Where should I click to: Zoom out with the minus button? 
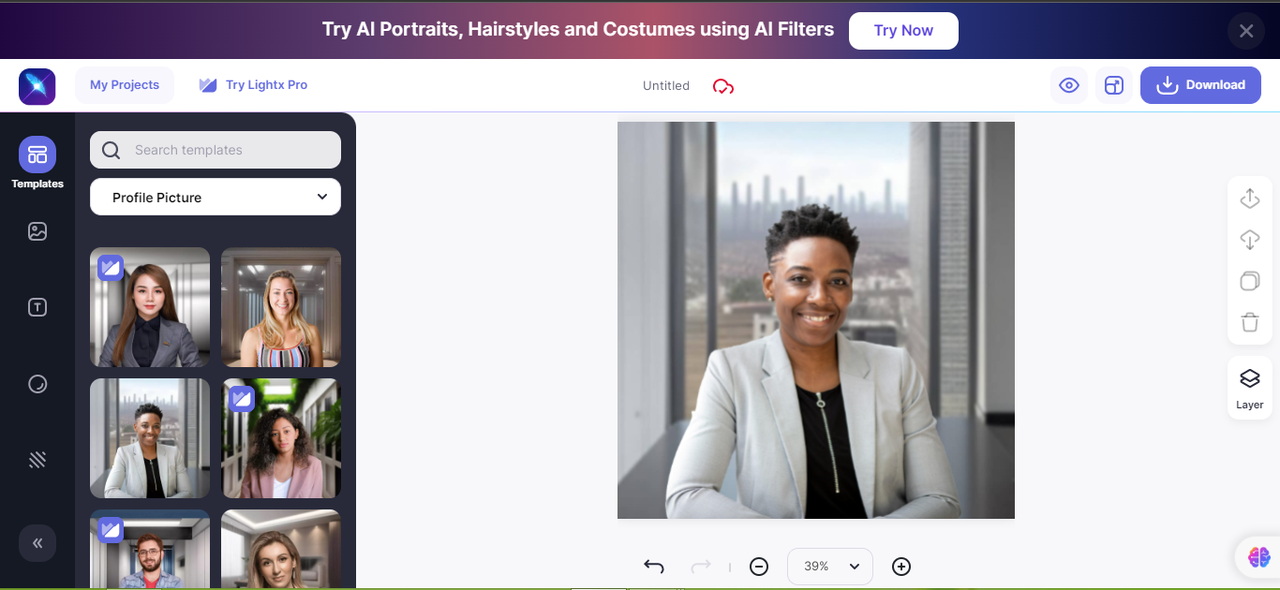click(759, 567)
